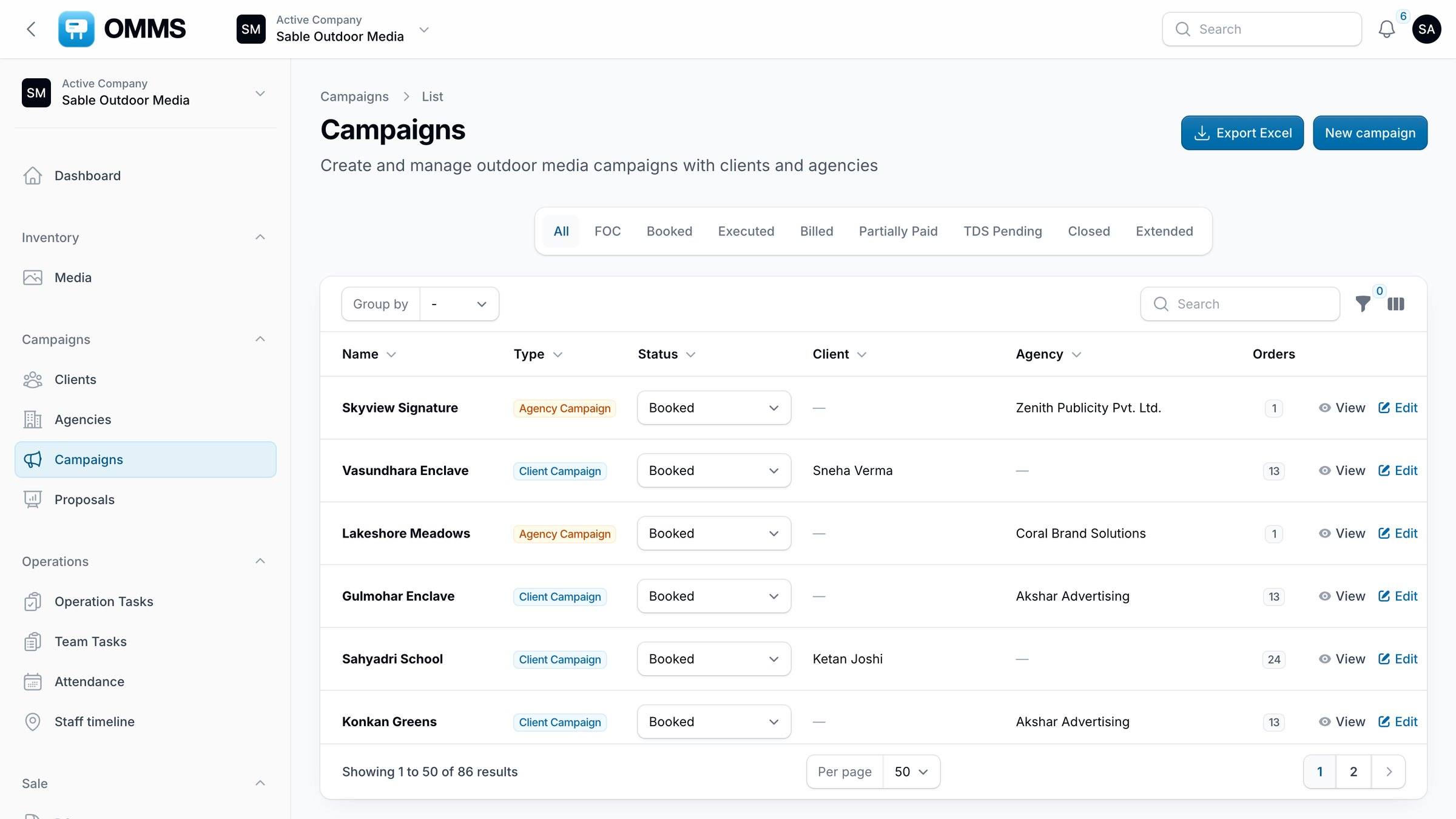The image size is (1456, 819).
Task: Click the OMMS logo icon
Action: [76, 29]
